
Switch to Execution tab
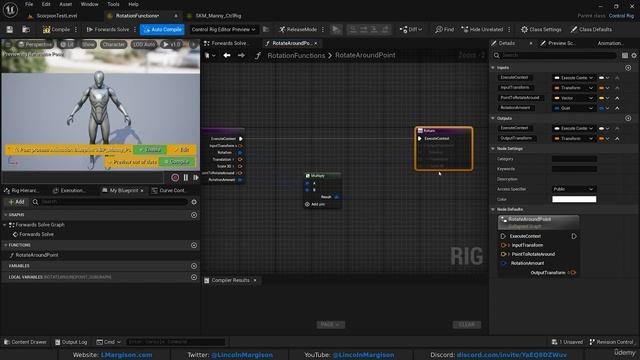[x=70, y=190]
